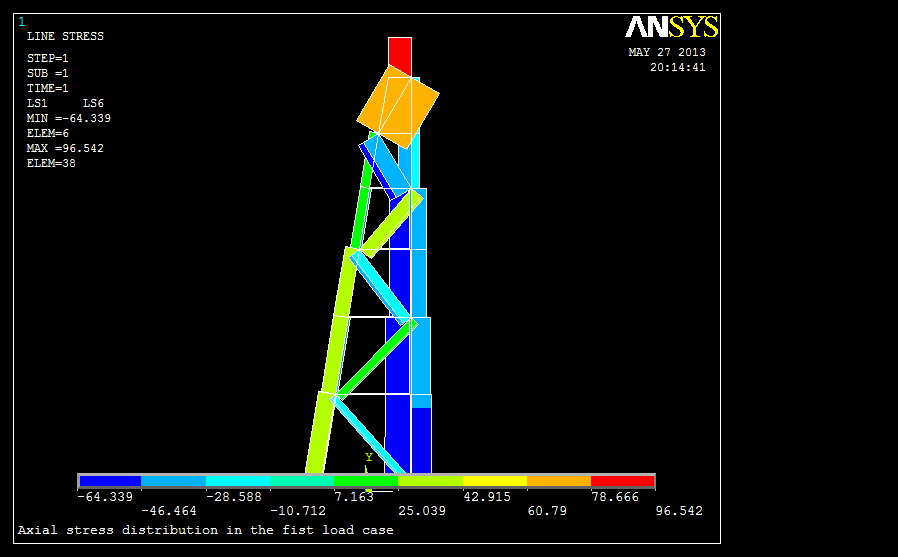Click the window number 1 label

coord(22,22)
